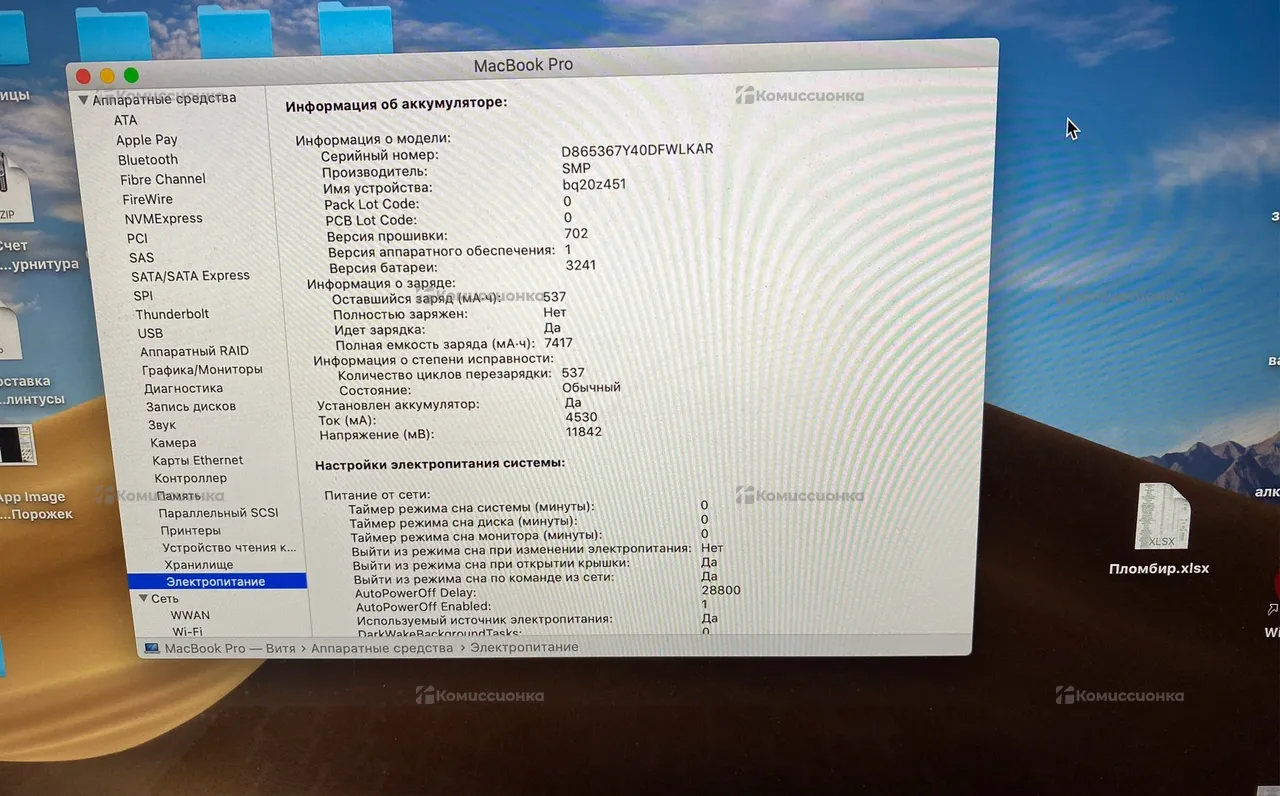Open Звук sidebar entry

[161, 425]
